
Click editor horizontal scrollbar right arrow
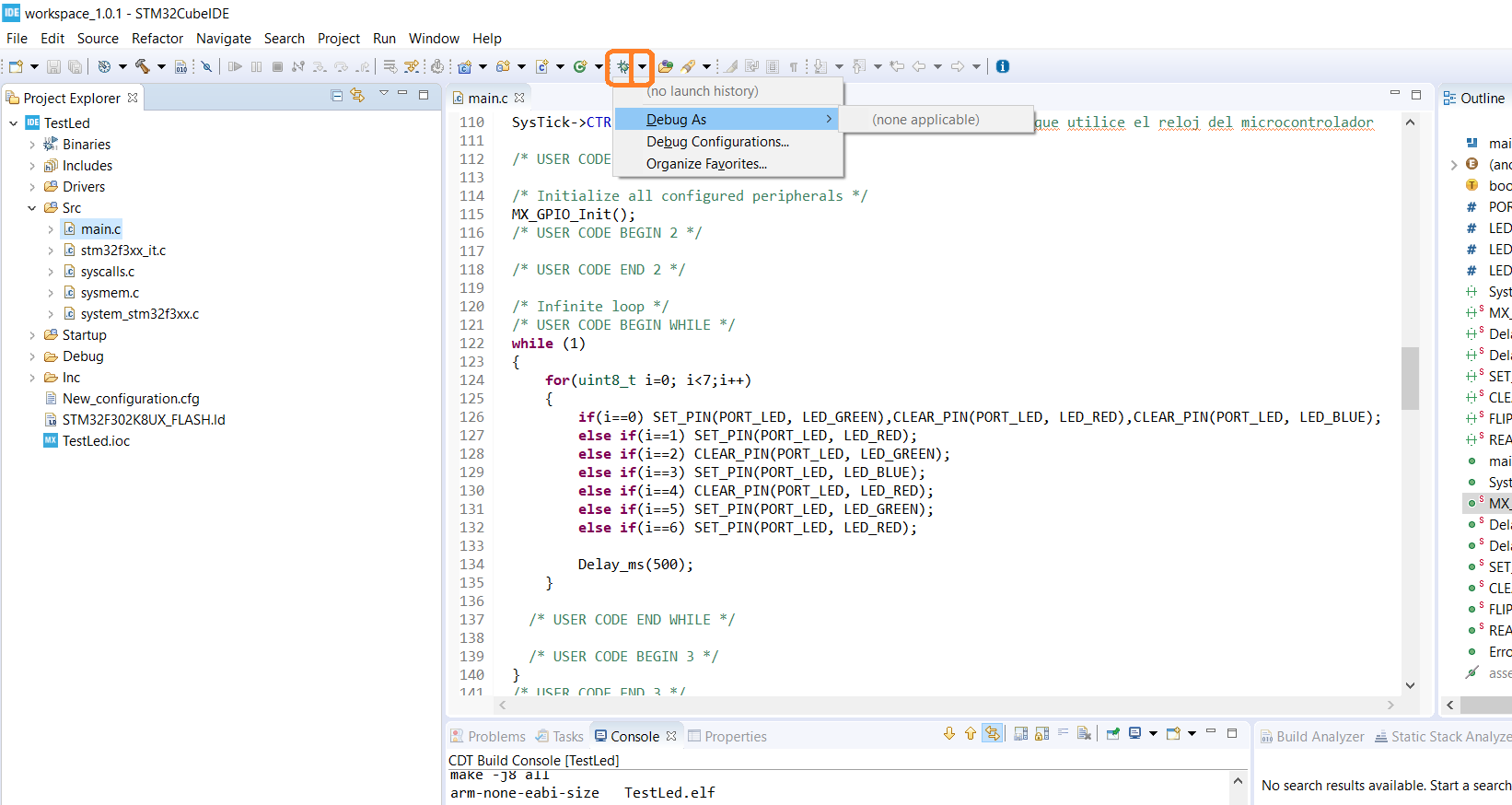(x=1390, y=705)
